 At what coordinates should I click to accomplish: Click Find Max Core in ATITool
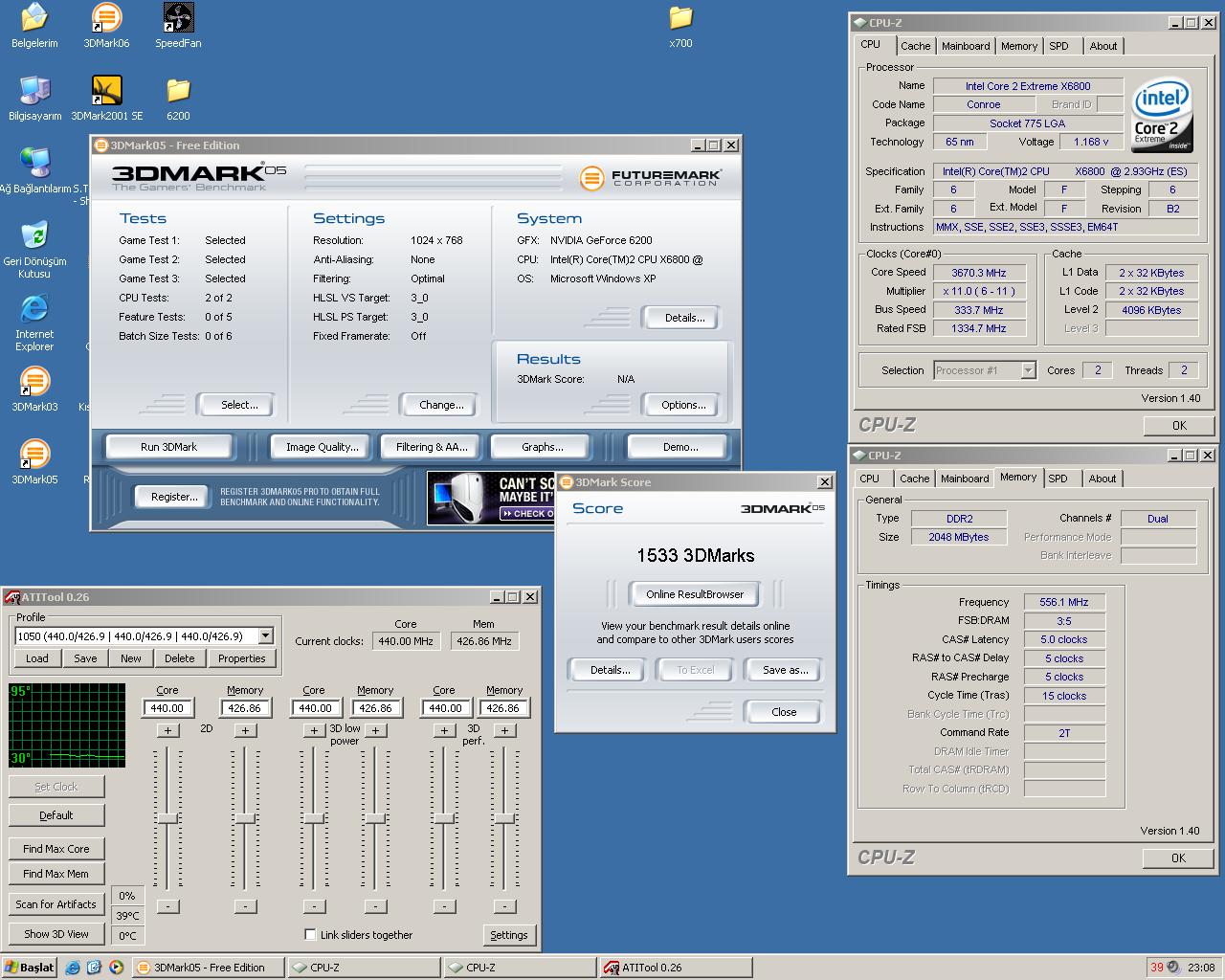(x=56, y=849)
